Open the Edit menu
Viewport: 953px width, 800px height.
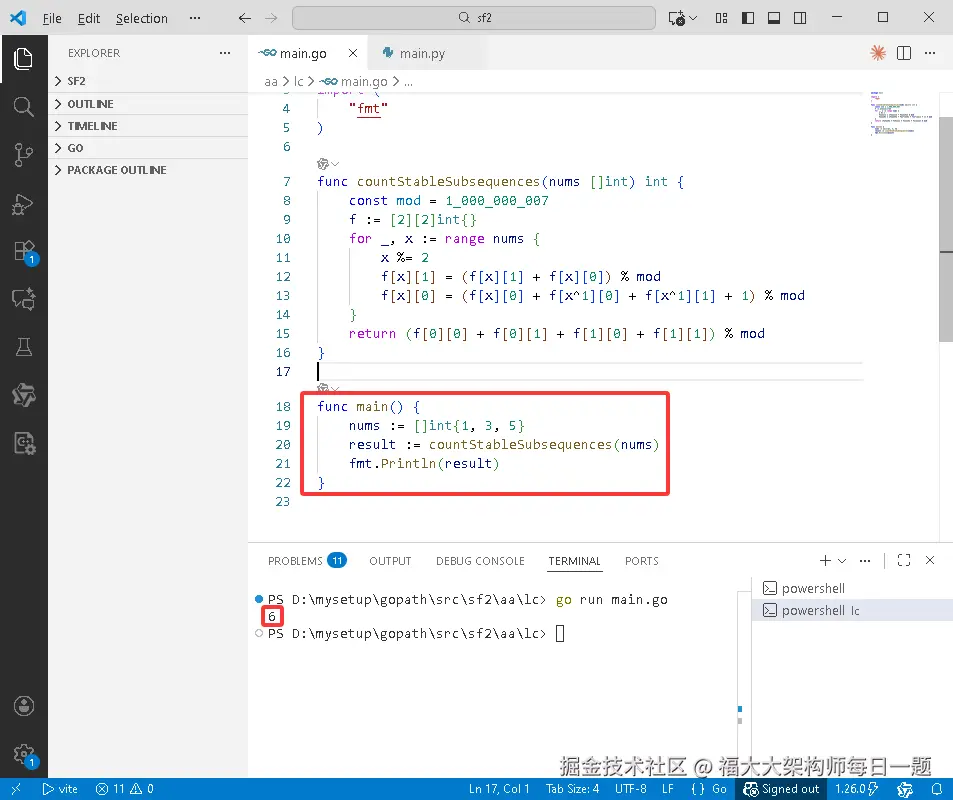(x=89, y=18)
